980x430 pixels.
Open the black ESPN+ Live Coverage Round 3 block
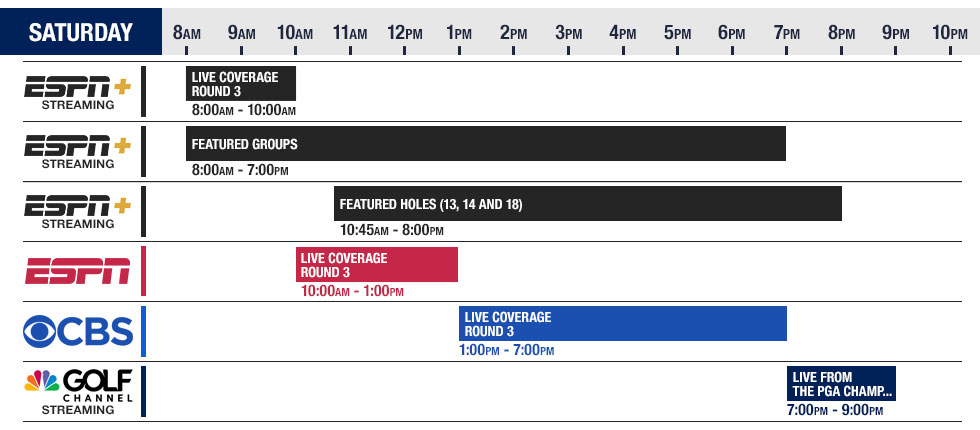click(241, 84)
